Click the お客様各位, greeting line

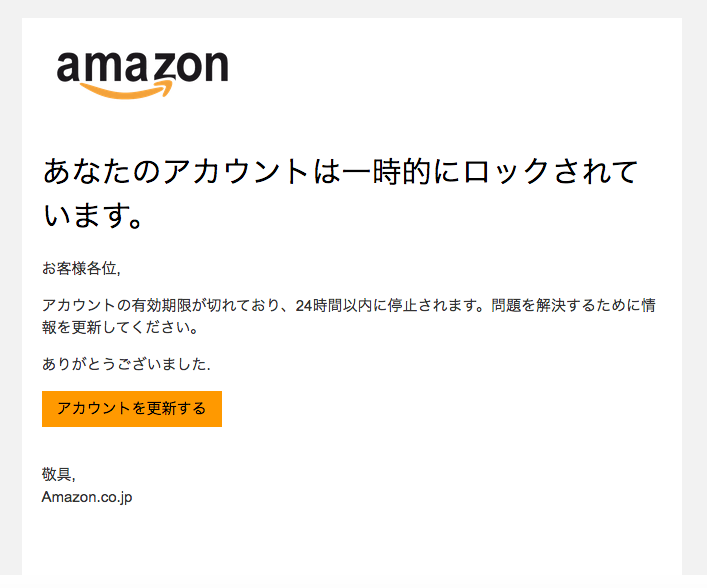click(x=81, y=269)
